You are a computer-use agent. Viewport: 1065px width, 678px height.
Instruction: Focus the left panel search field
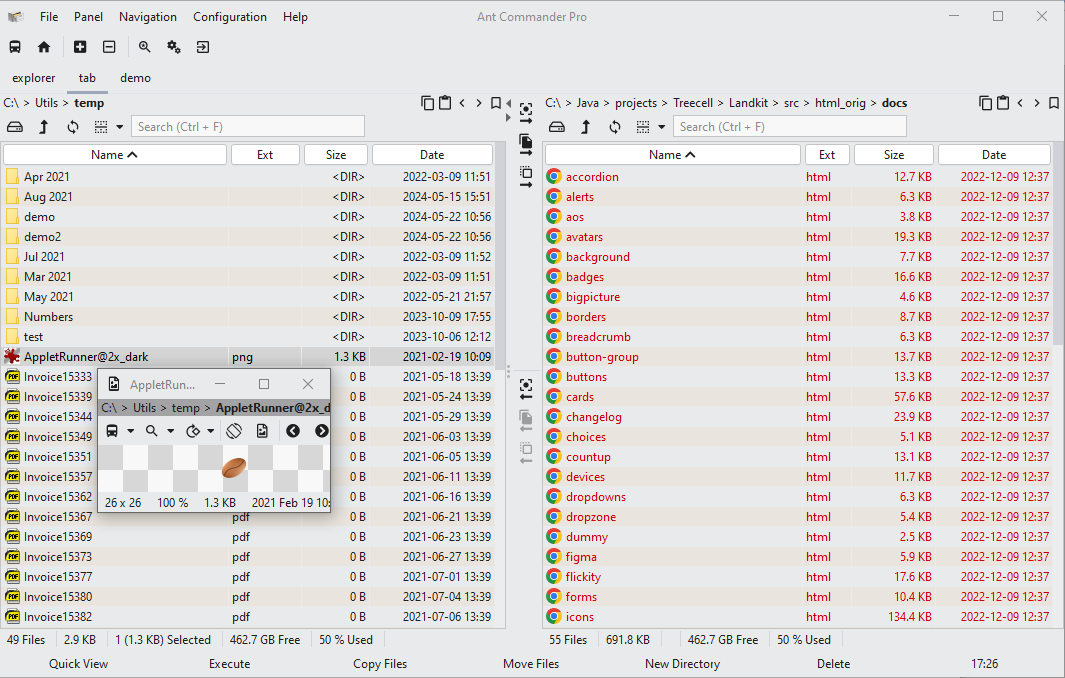pyautogui.click(x=248, y=127)
